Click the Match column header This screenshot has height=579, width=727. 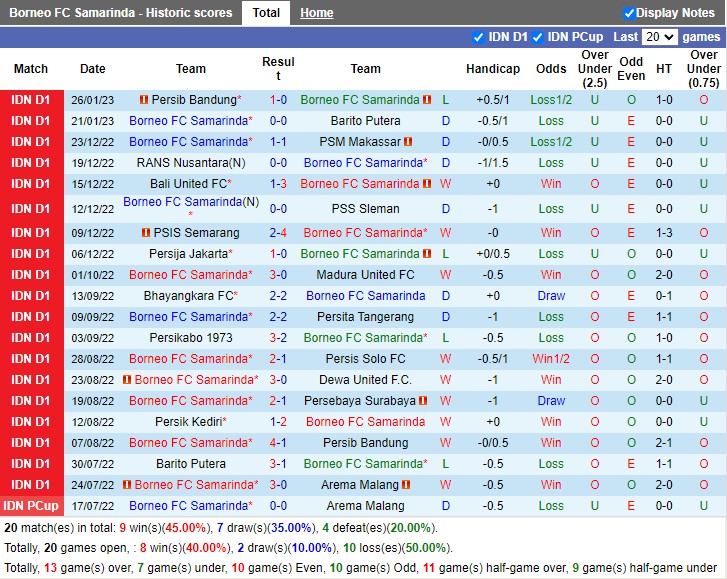(x=31, y=69)
